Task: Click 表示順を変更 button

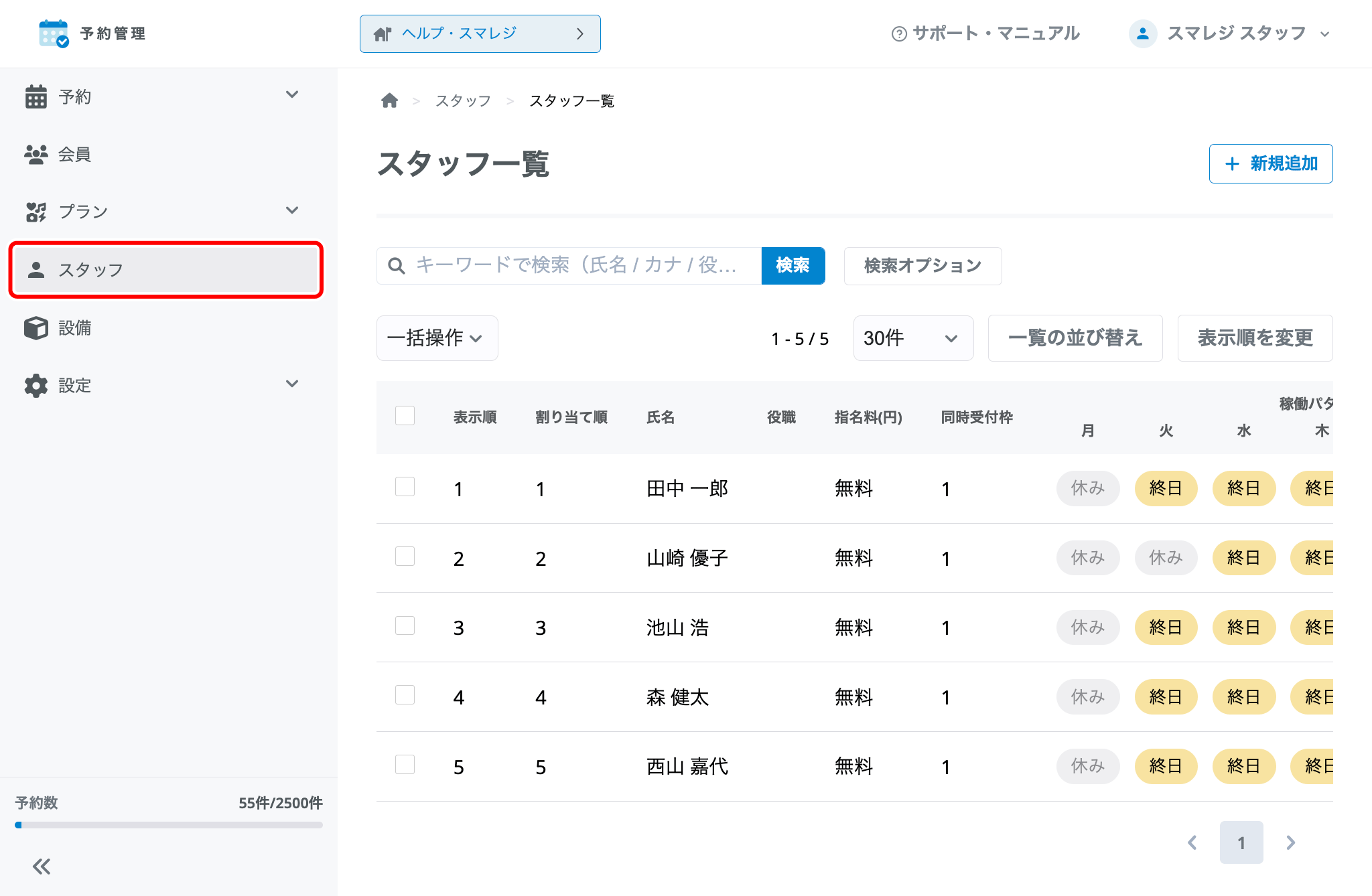Action: pos(1255,338)
